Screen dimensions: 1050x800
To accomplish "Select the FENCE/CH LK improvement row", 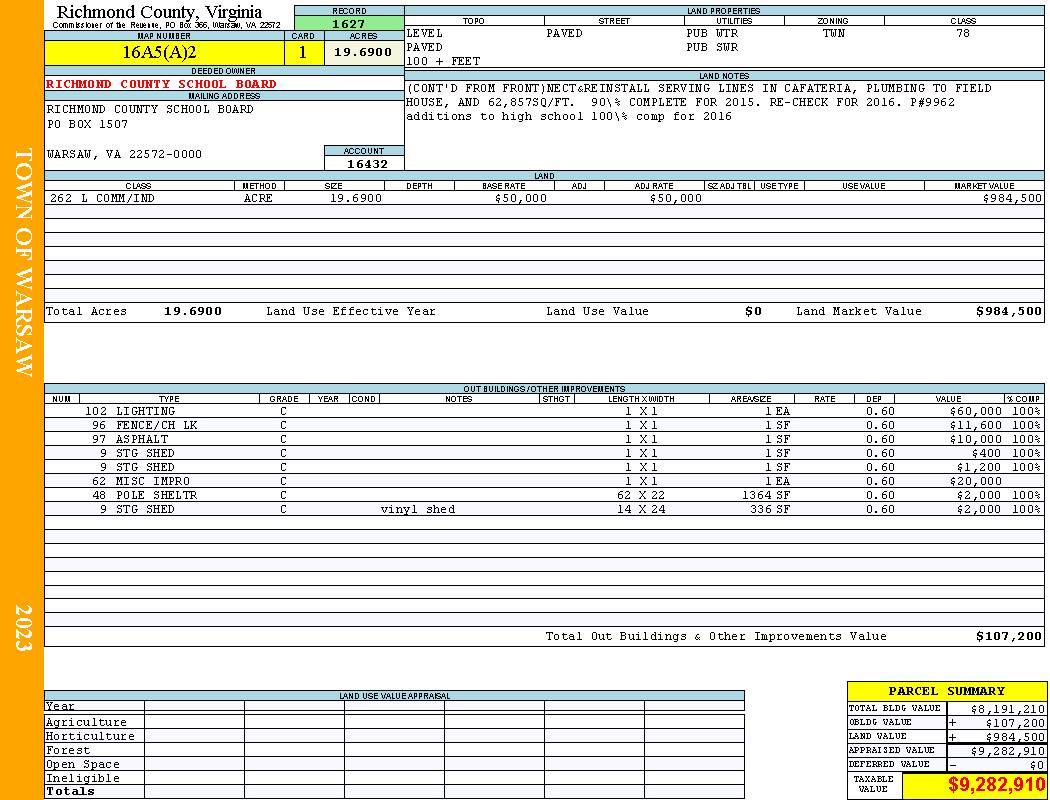I will (x=544, y=425).
